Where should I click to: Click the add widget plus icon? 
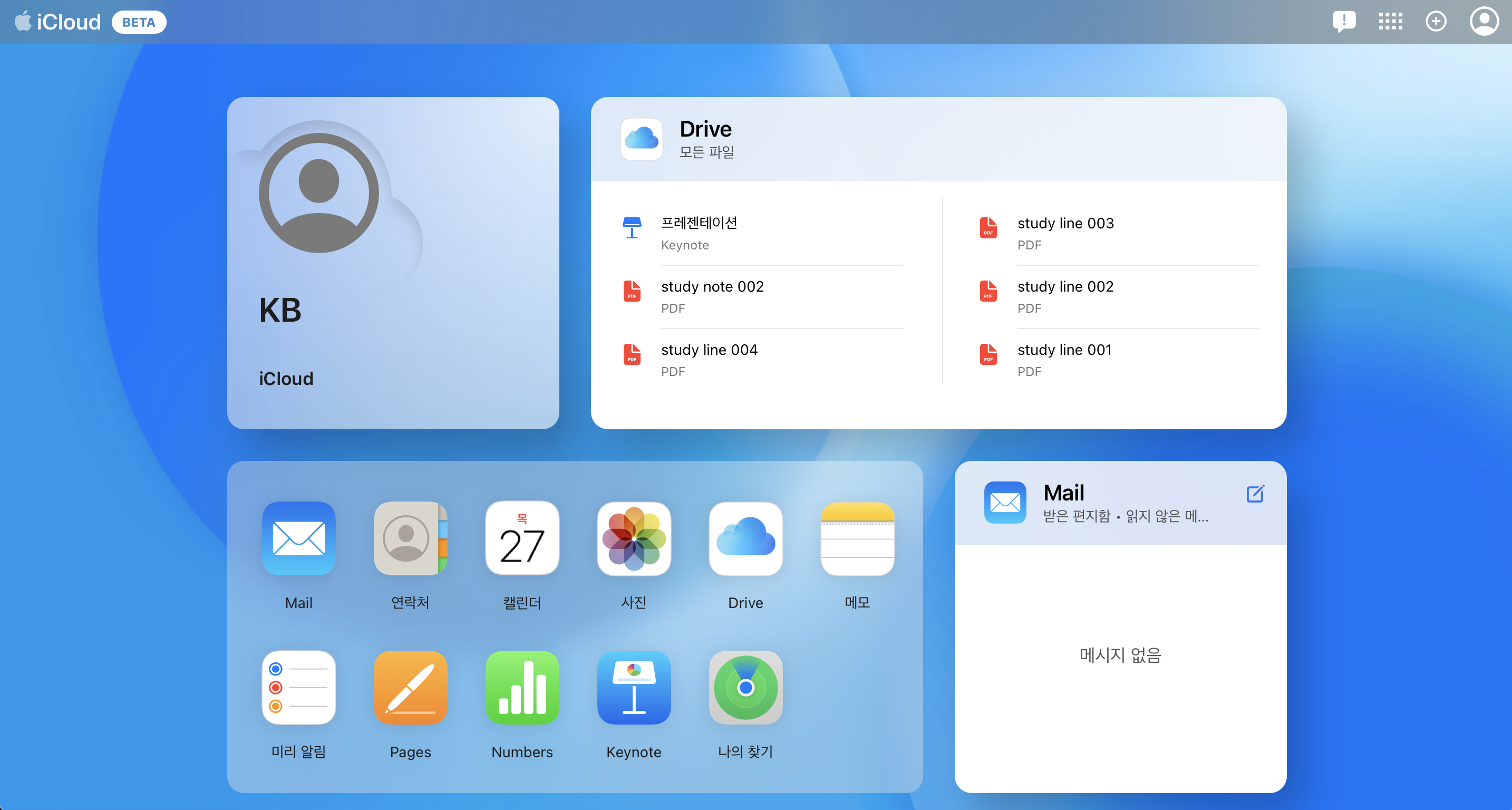click(1436, 21)
